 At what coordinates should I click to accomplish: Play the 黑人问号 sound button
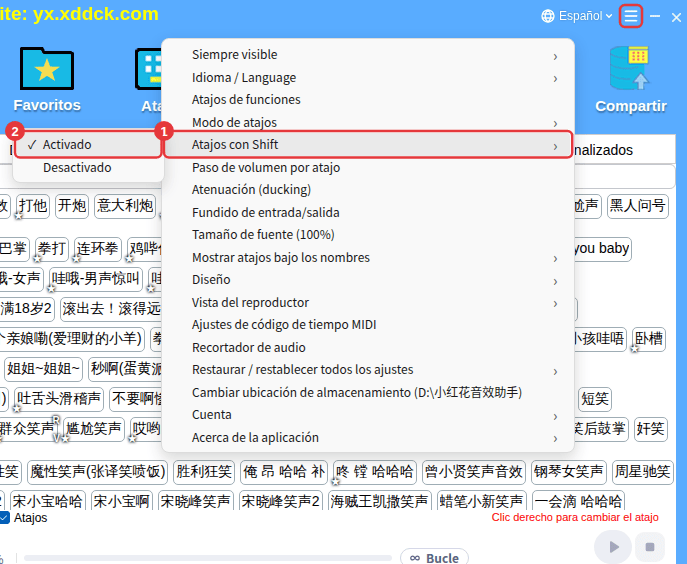637,206
